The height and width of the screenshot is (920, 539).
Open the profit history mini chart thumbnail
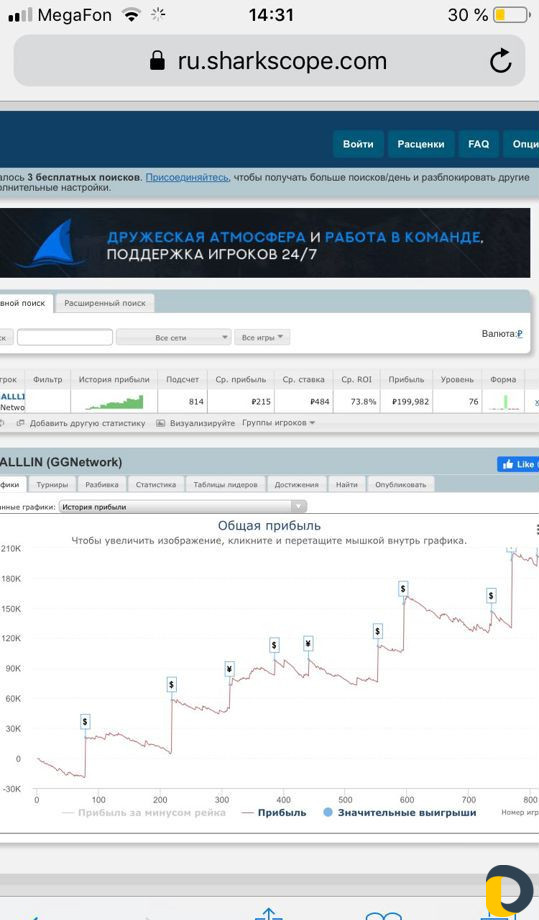(x=114, y=402)
